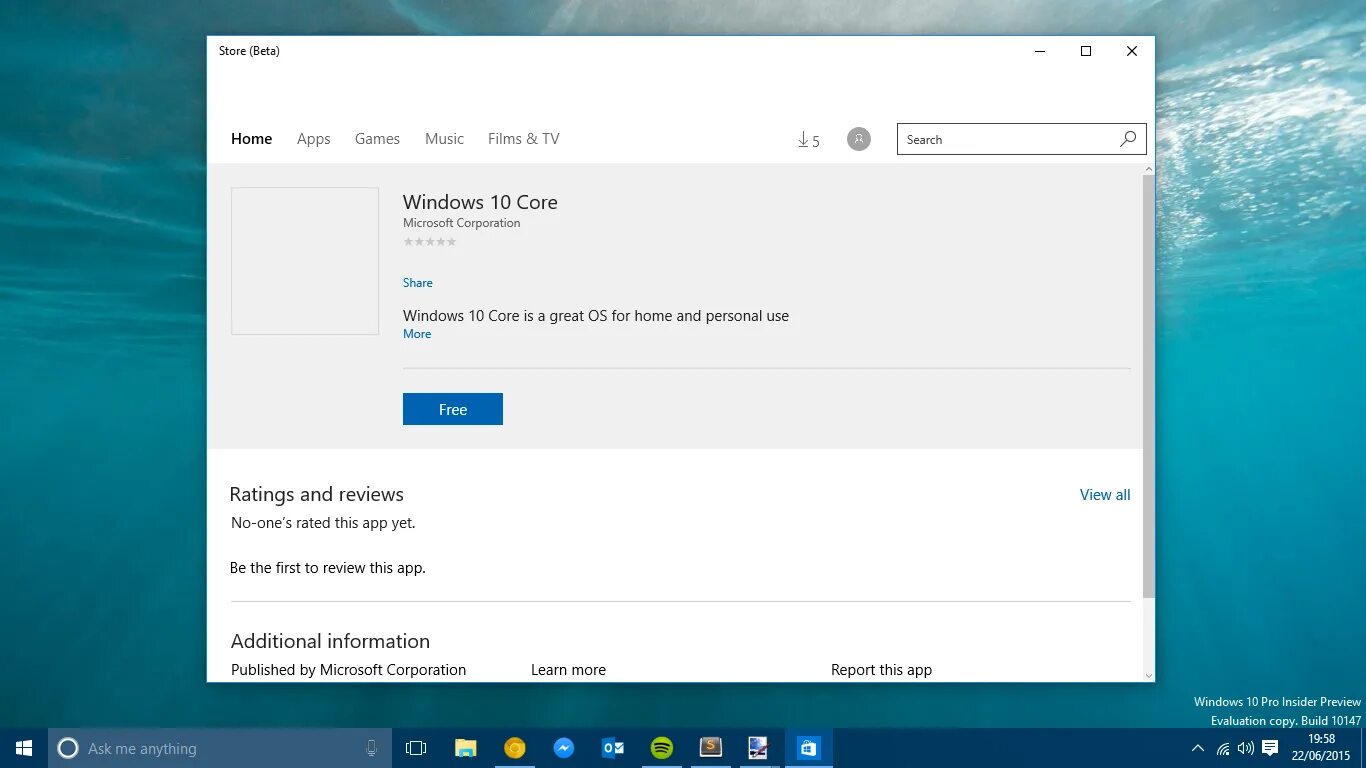The height and width of the screenshot is (768, 1366).
Task: Click the search magnifier icon
Action: (x=1128, y=139)
